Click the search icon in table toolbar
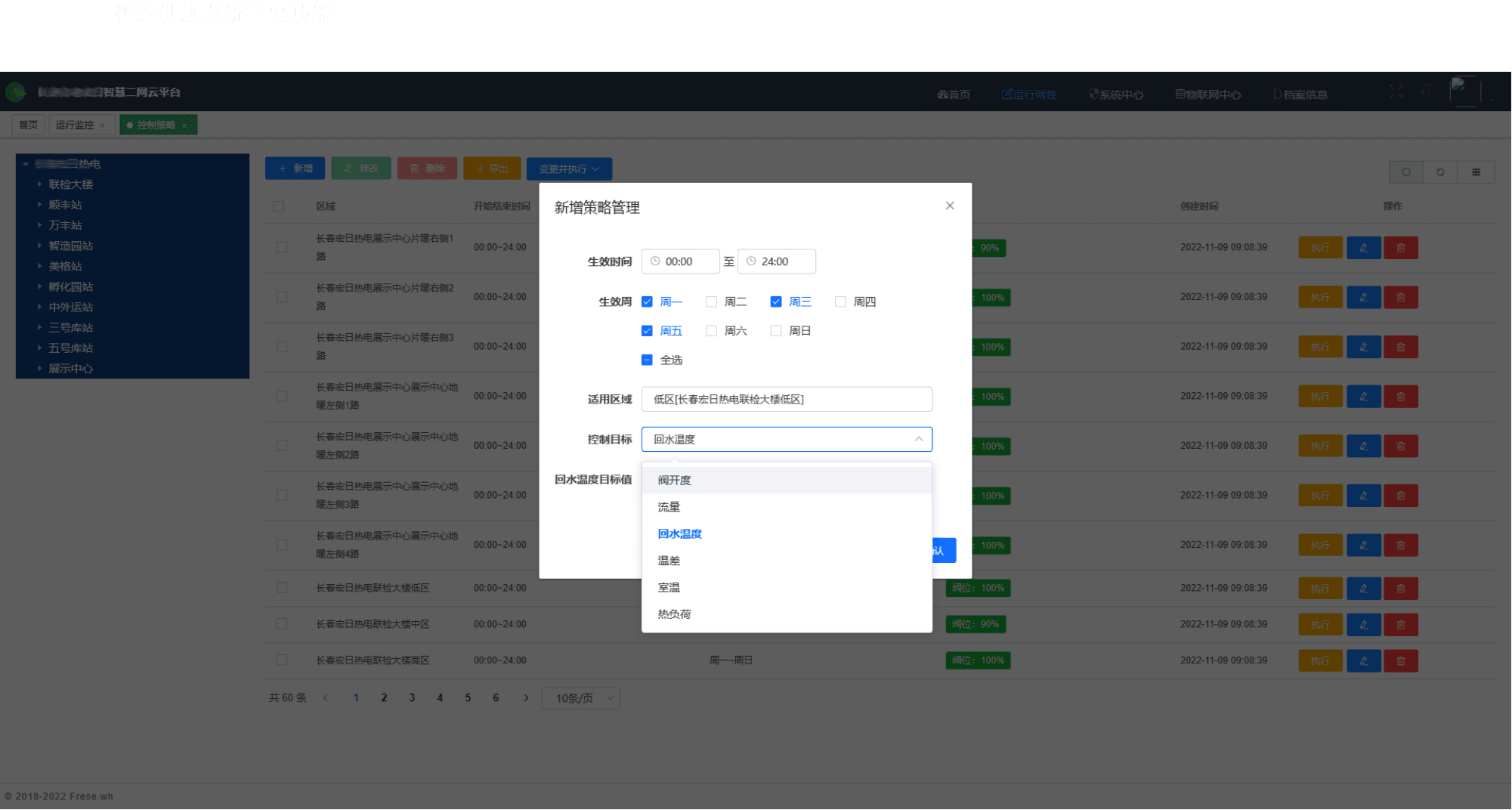The height and width of the screenshot is (810, 1512). pyautogui.click(x=1406, y=172)
